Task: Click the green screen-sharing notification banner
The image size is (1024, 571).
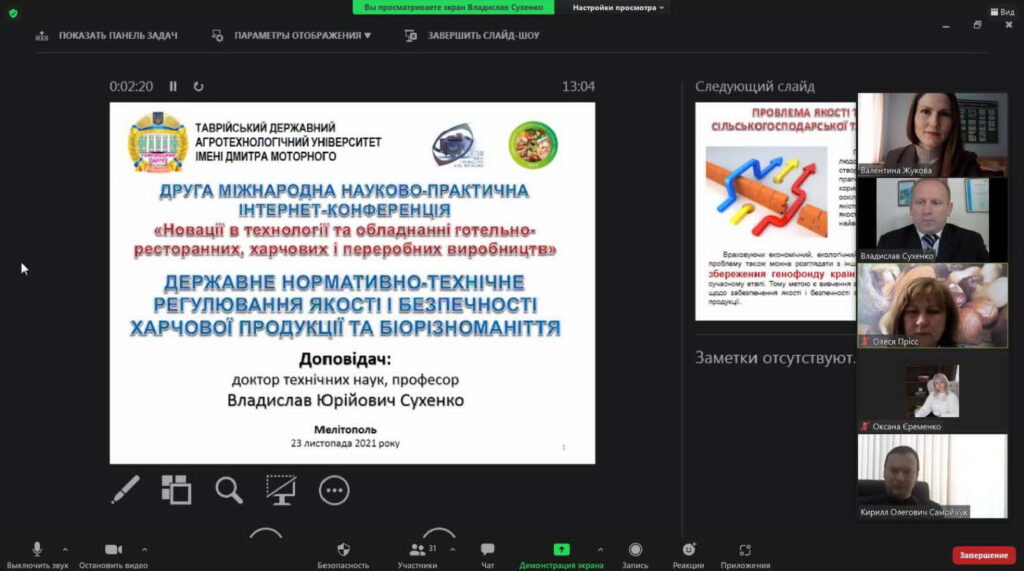Action: point(453,7)
